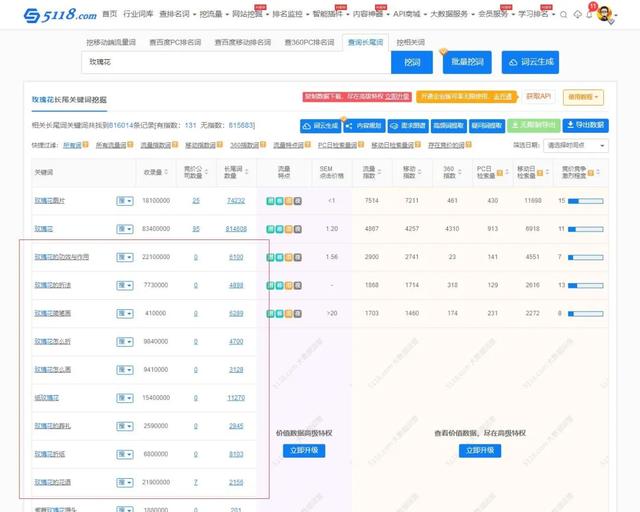Click the 批量挖词 button
Screen dimensions: 640x512
pos(466,62)
